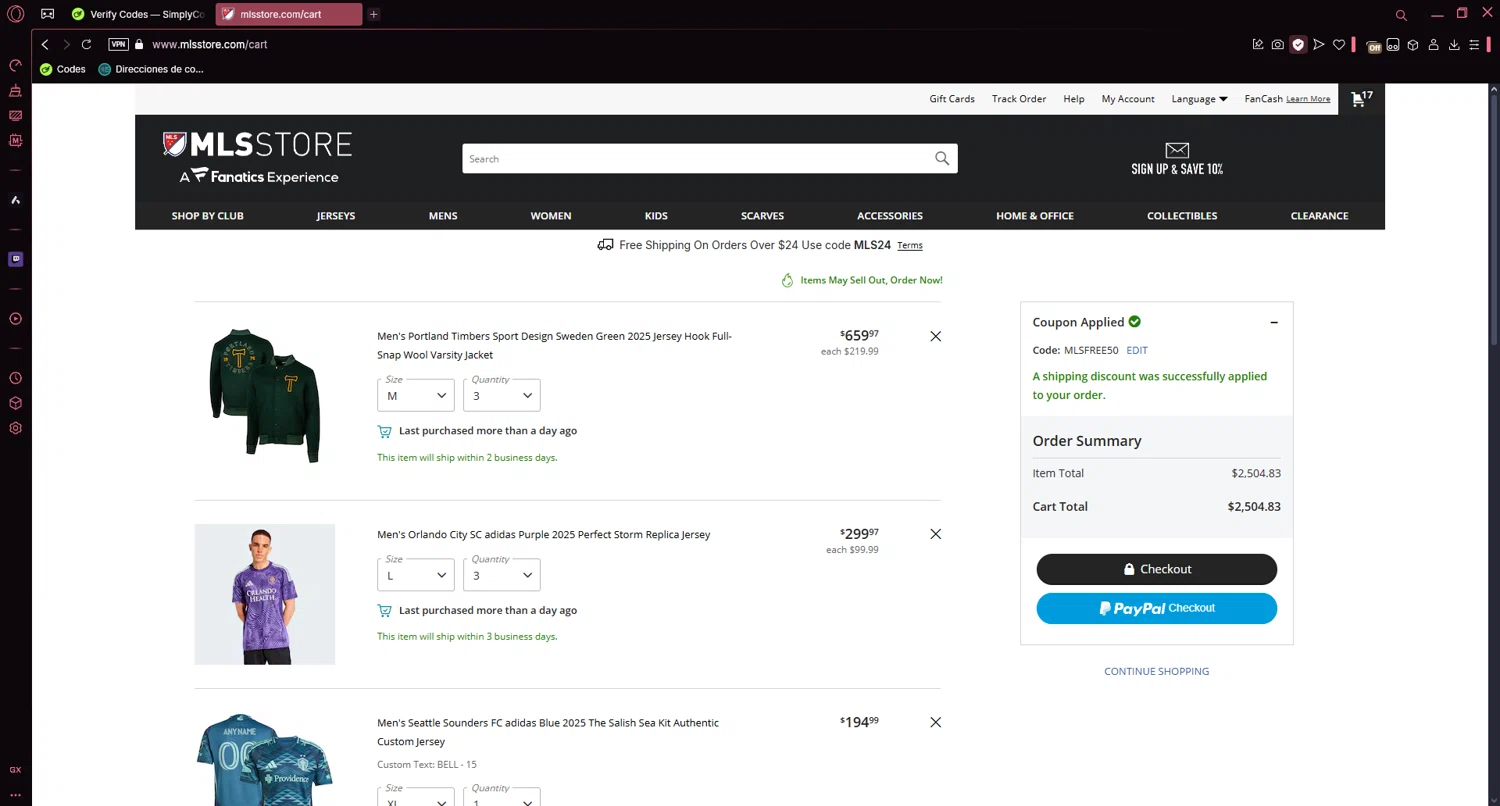This screenshot has width=1500, height=806.
Task: Switch to the Verify Codes tab
Action: point(138,14)
